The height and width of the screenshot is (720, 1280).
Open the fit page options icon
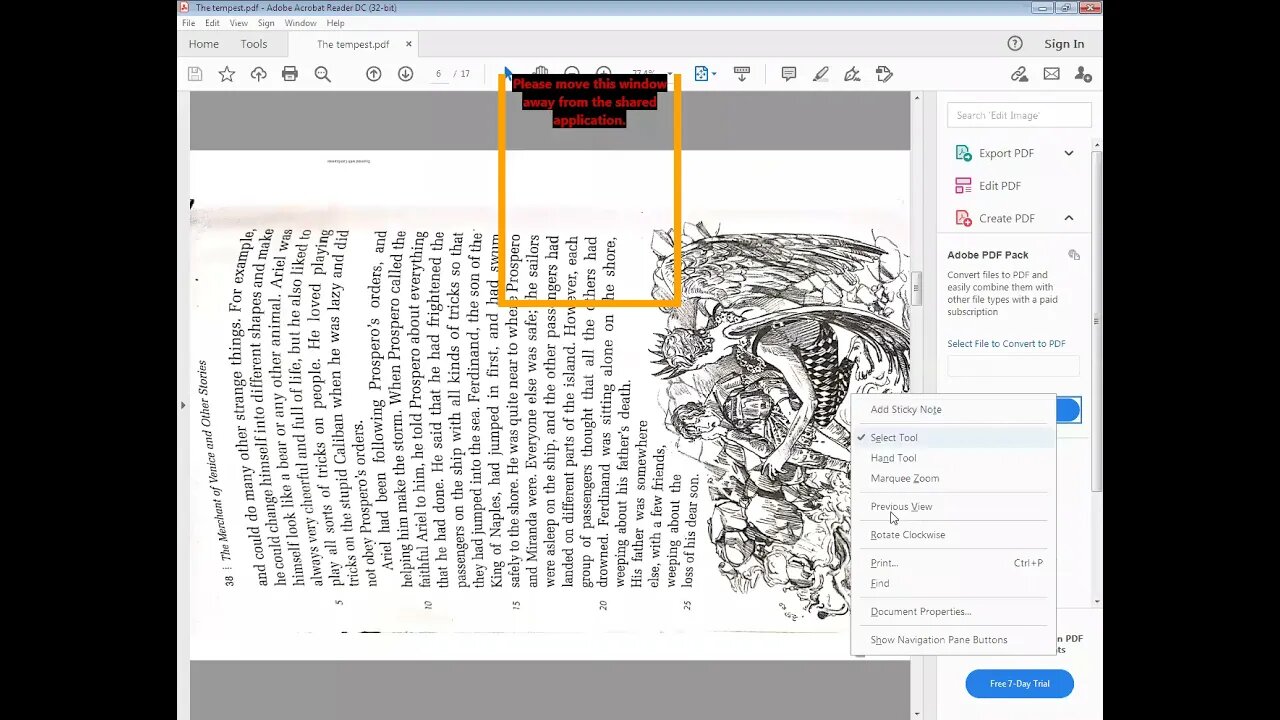[x=701, y=74]
